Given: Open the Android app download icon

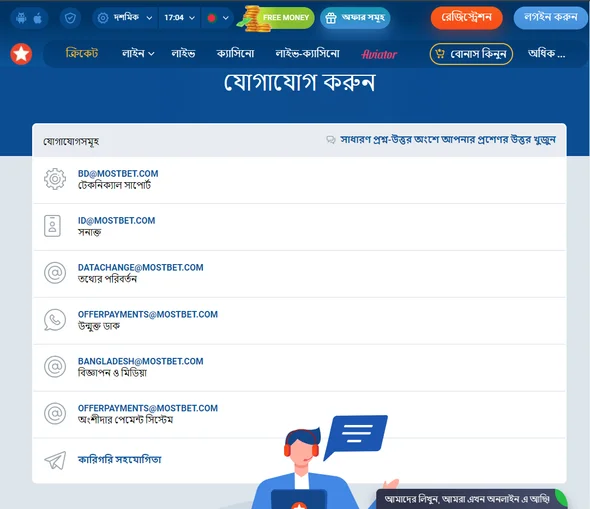Looking at the screenshot, I should (21, 18).
